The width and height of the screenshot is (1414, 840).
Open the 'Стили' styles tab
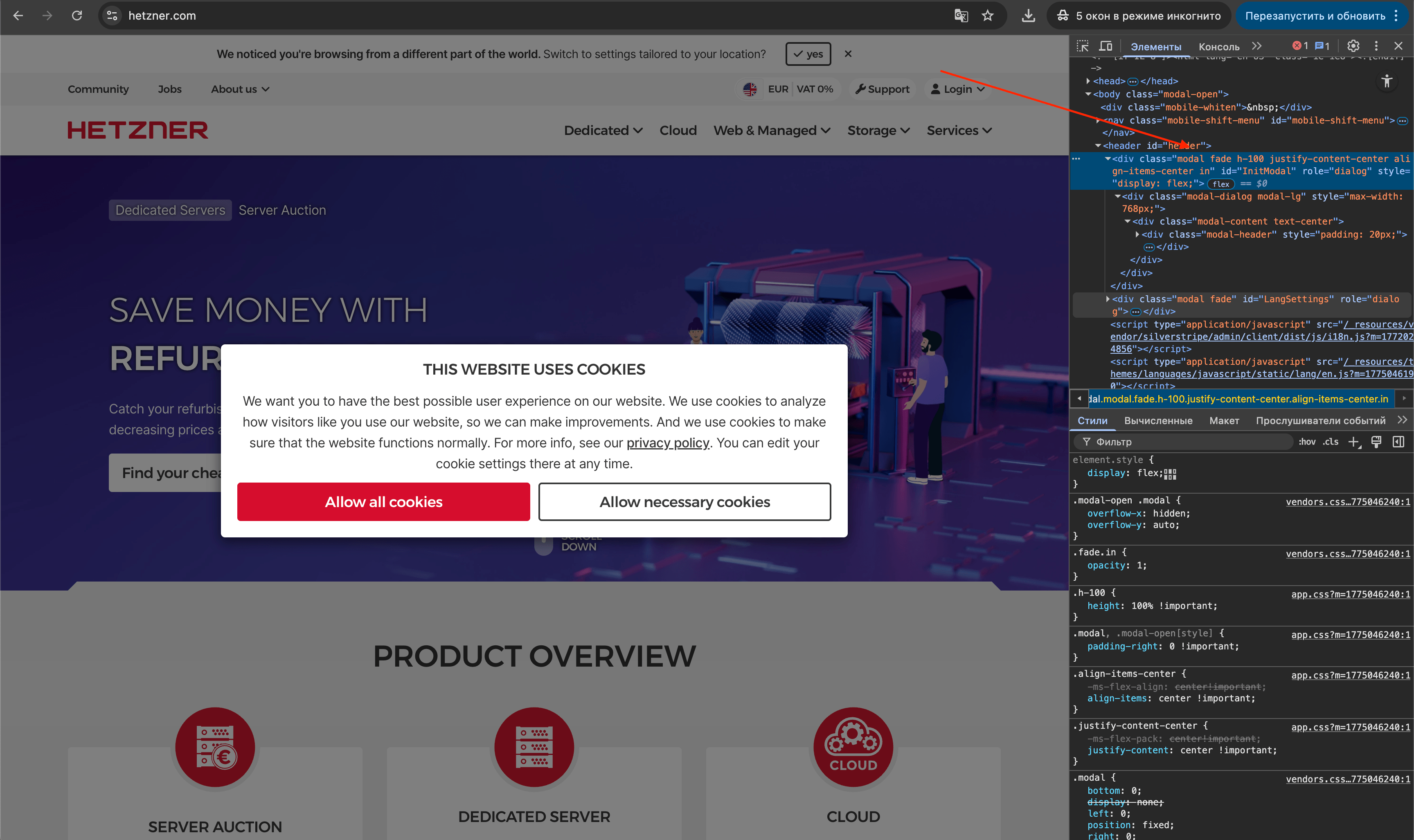[x=1092, y=420]
